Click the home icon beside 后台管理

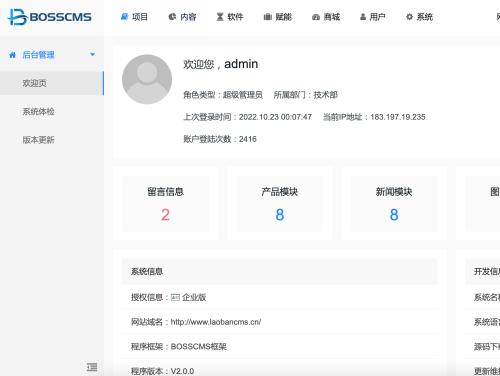[13, 55]
